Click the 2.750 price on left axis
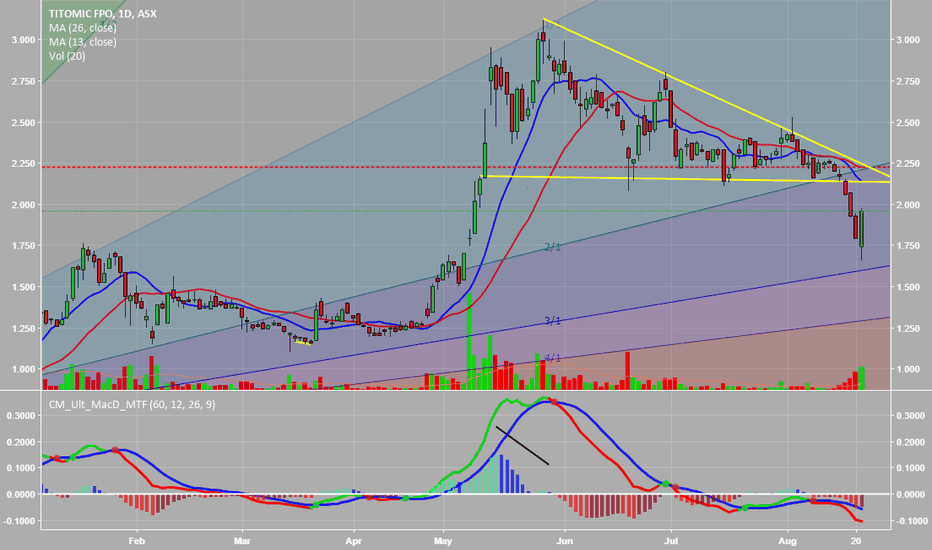Screen dimensions: 932x550 (x=23, y=81)
